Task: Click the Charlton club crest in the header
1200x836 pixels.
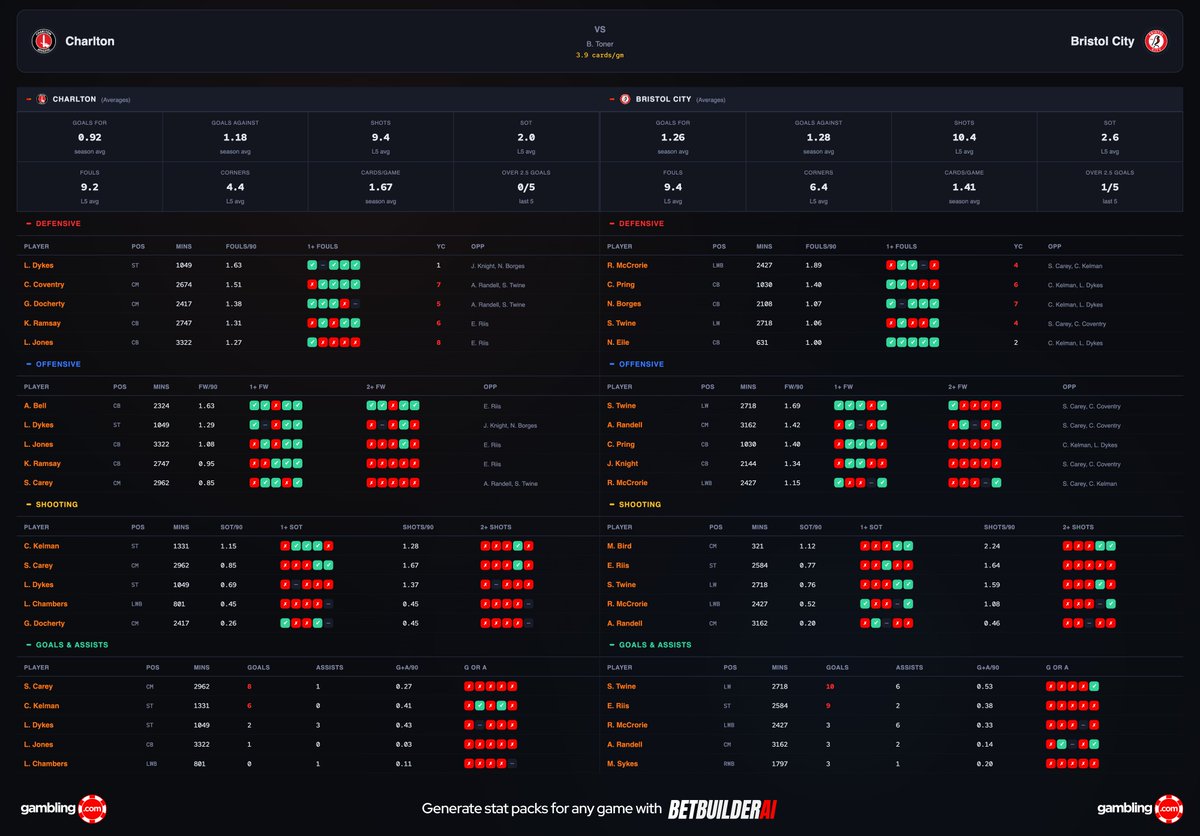Action: click(x=44, y=41)
